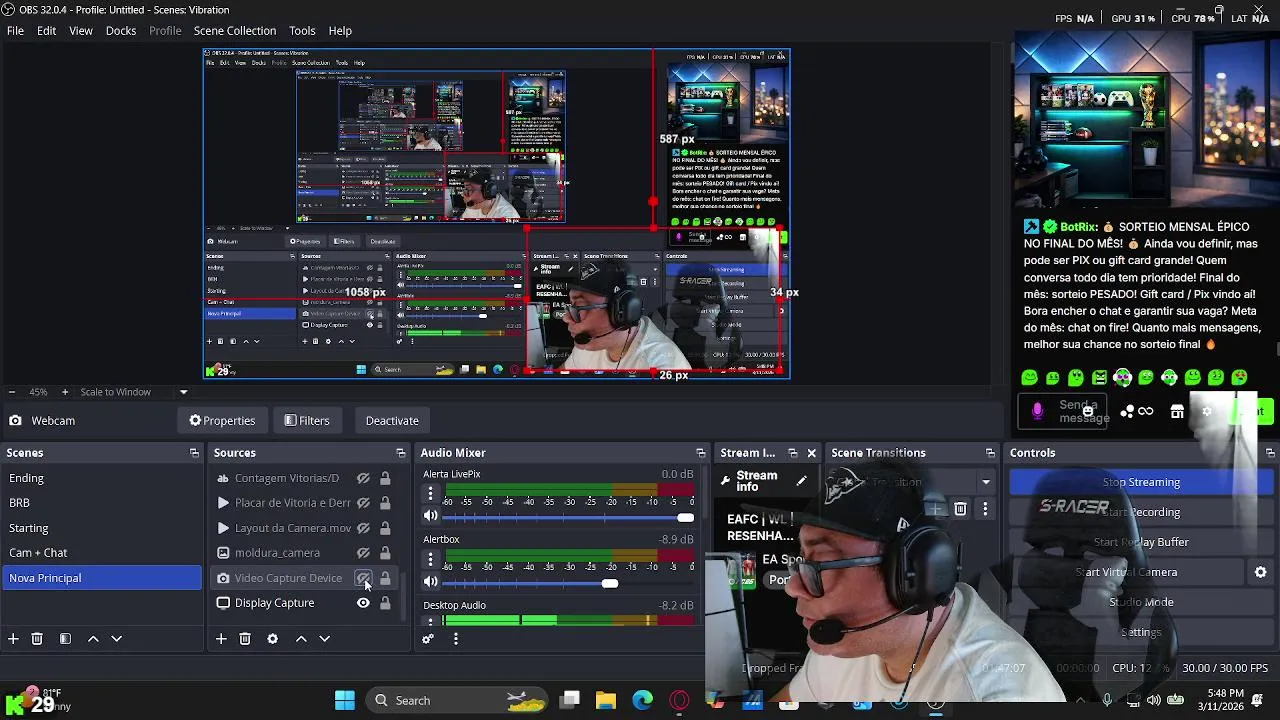Screen dimensions: 1280x720
Task: Open transition properties three dots
Action: tap(985, 509)
